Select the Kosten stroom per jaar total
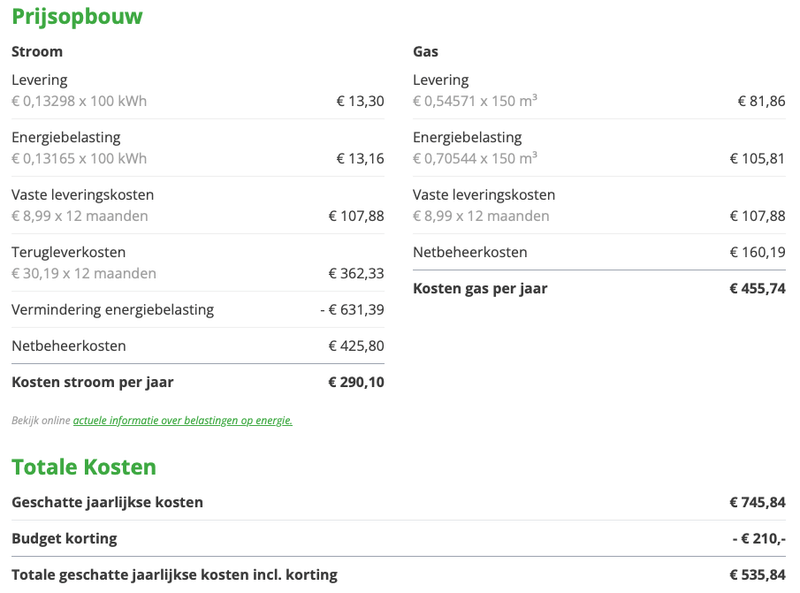 point(356,382)
